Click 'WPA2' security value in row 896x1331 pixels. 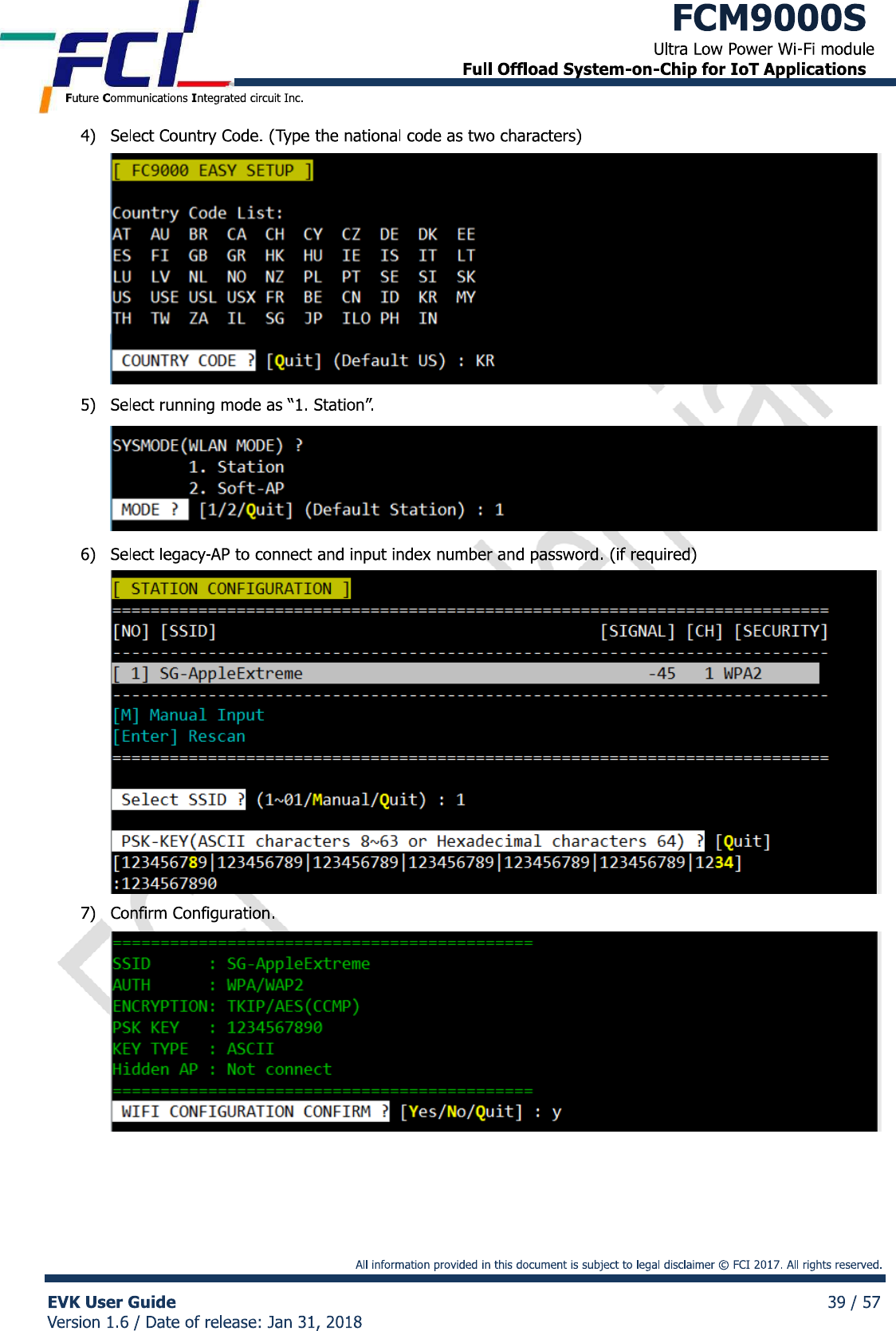pos(743,674)
